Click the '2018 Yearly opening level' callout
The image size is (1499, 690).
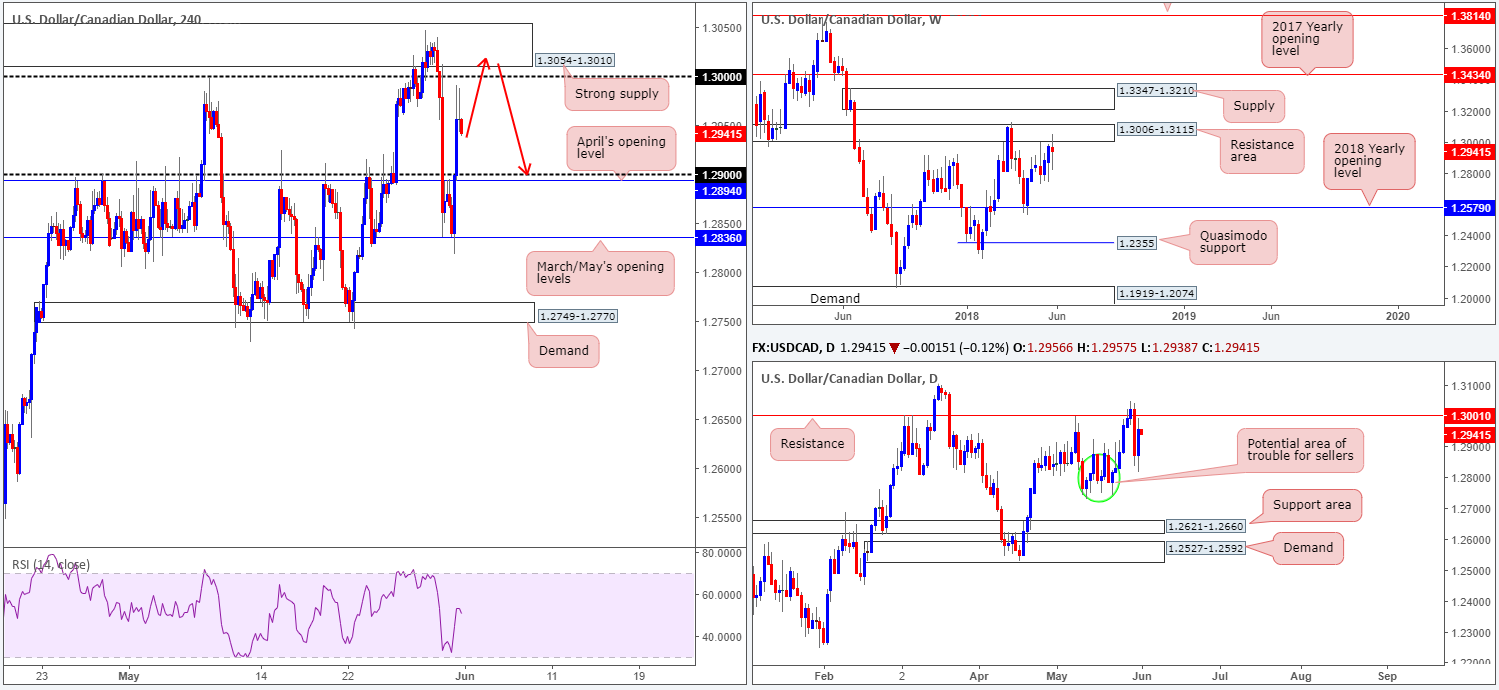point(1370,162)
